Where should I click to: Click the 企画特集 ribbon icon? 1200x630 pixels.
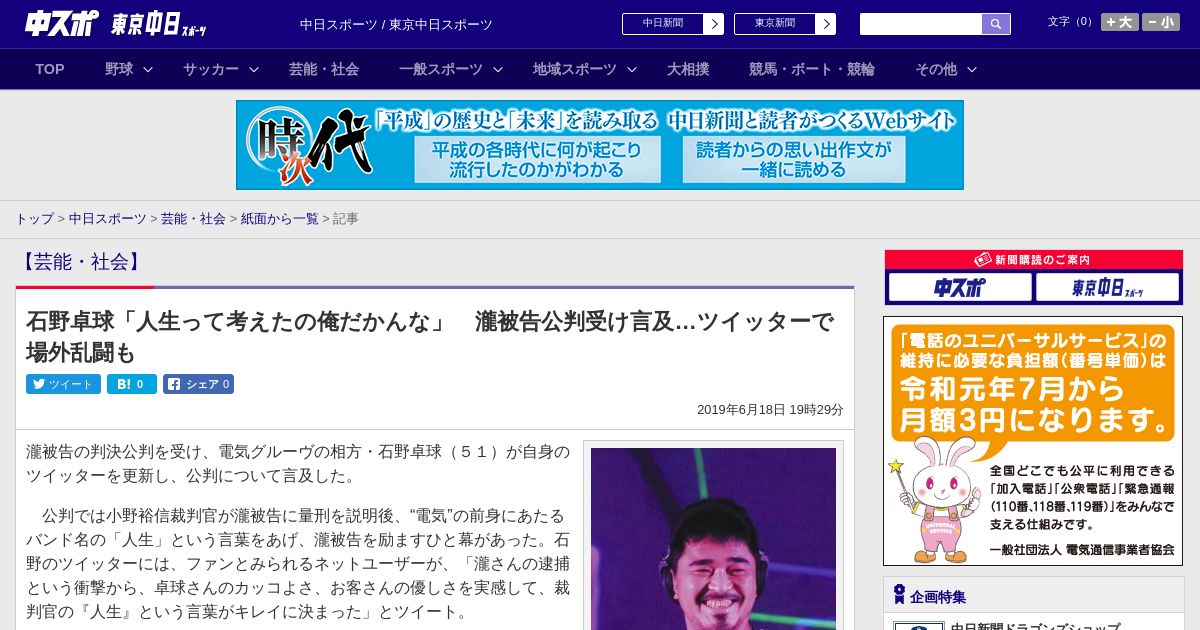pyautogui.click(x=899, y=595)
